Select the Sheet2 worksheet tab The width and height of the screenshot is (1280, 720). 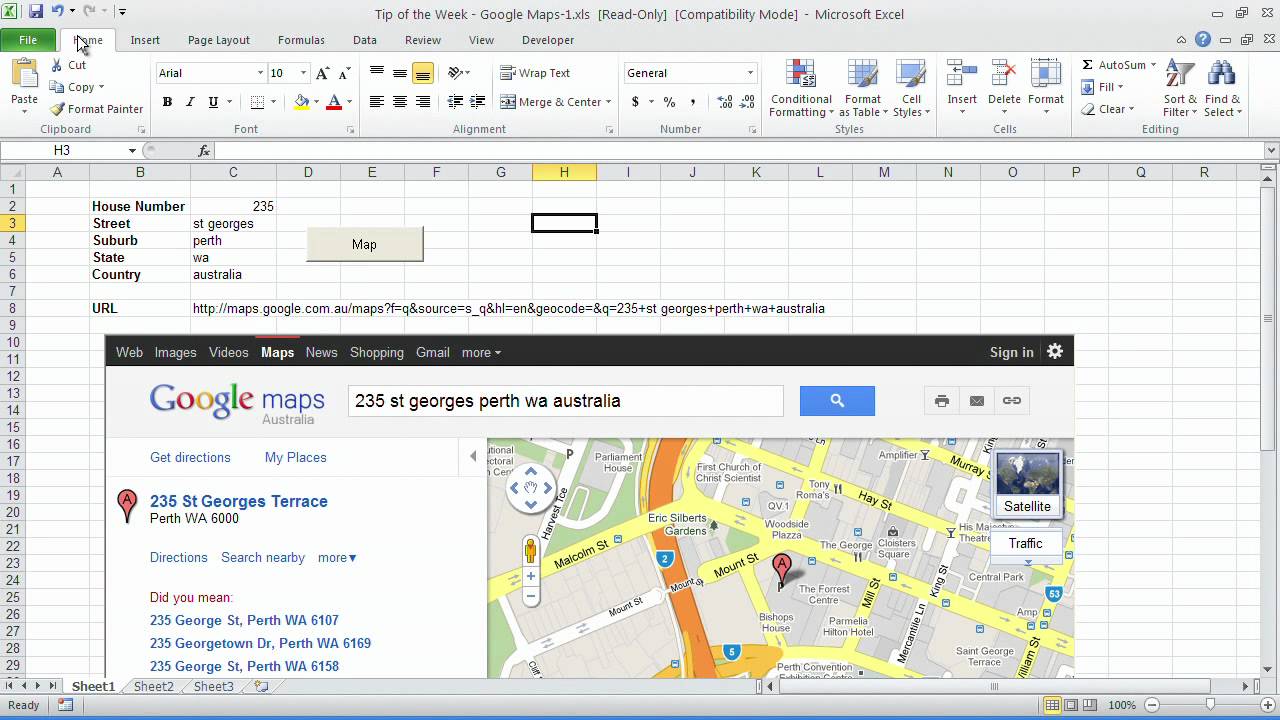[154, 686]
